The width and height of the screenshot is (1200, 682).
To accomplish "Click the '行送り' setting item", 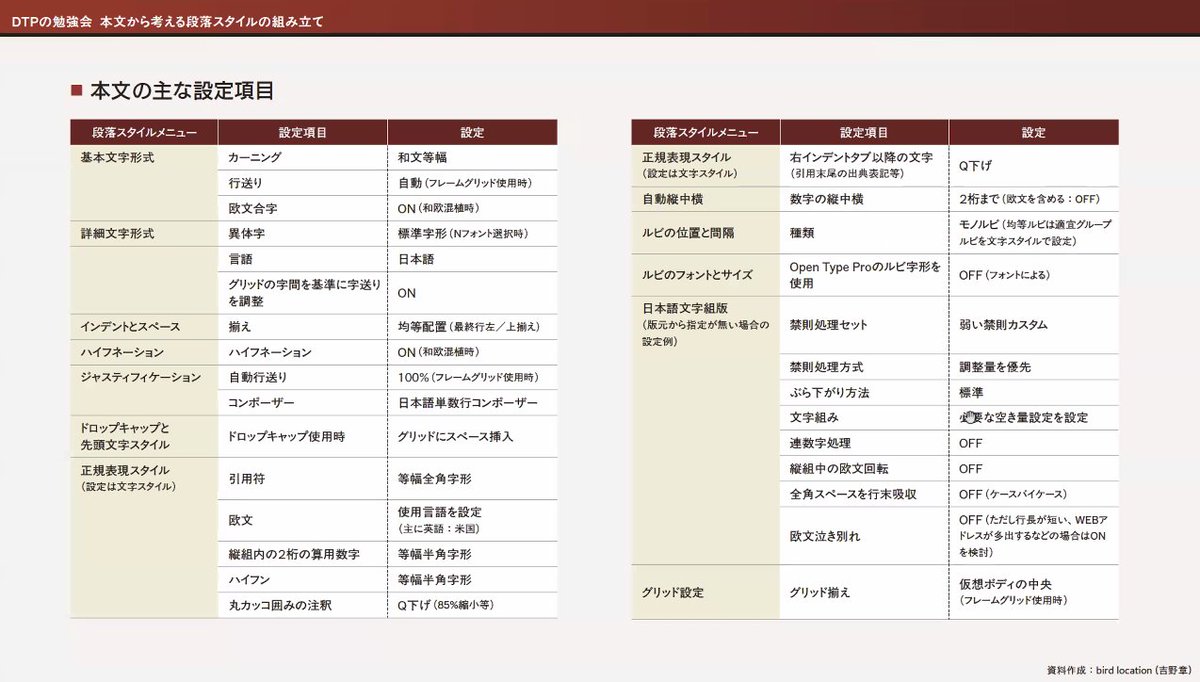I will pos(245,183).
